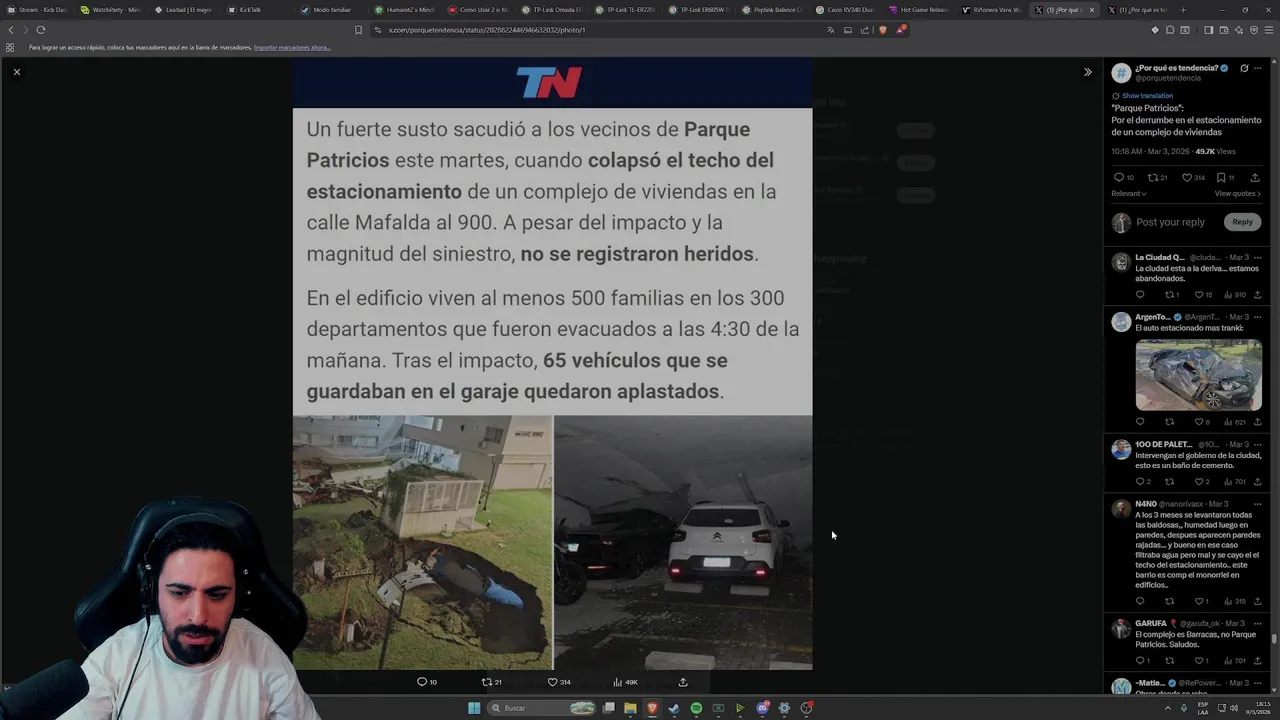
Task: Click Show translation link
Action: [1147, 96]
